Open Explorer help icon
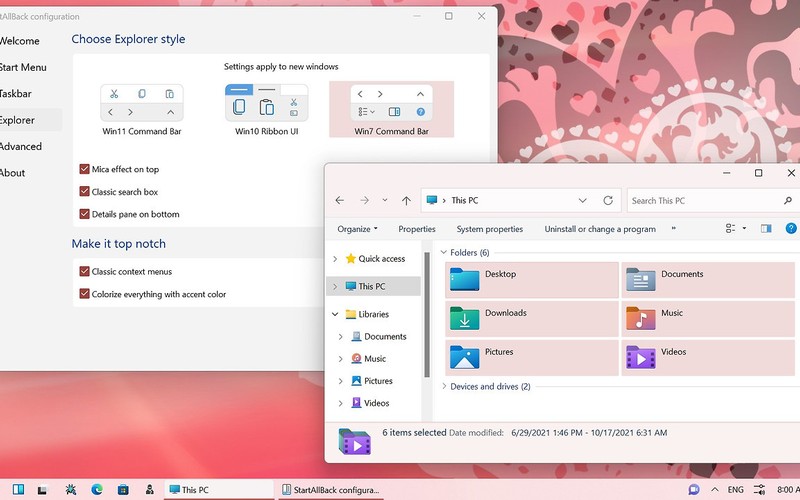 [791, 229]
